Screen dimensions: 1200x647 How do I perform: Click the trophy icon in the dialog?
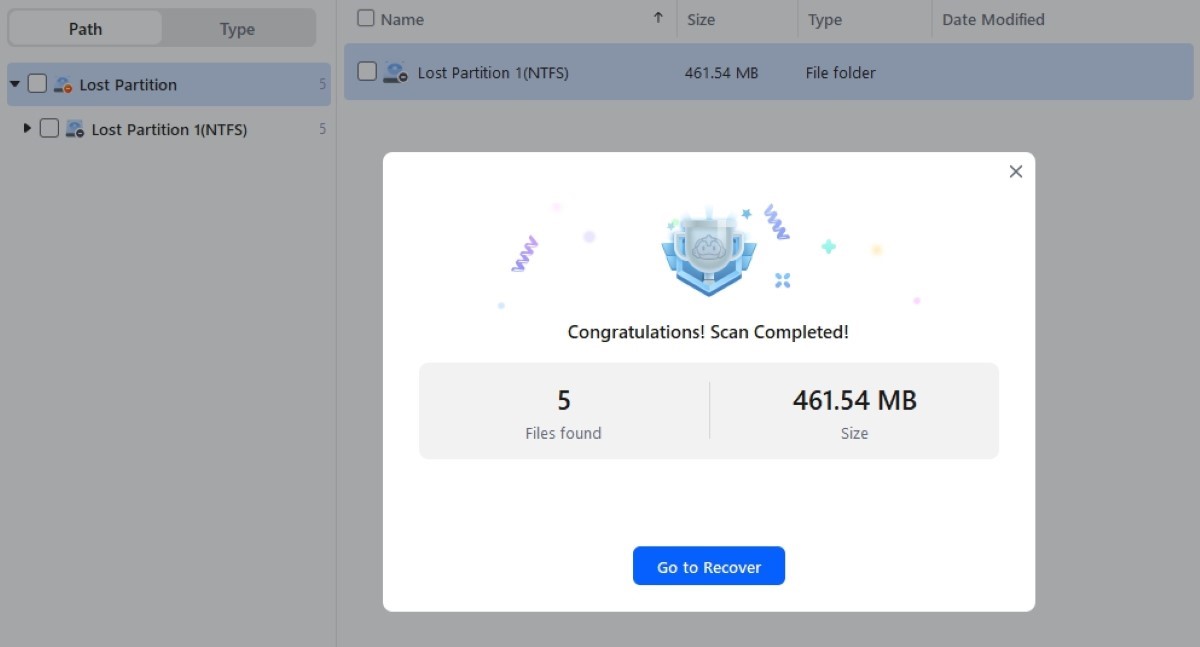(701, 252)
